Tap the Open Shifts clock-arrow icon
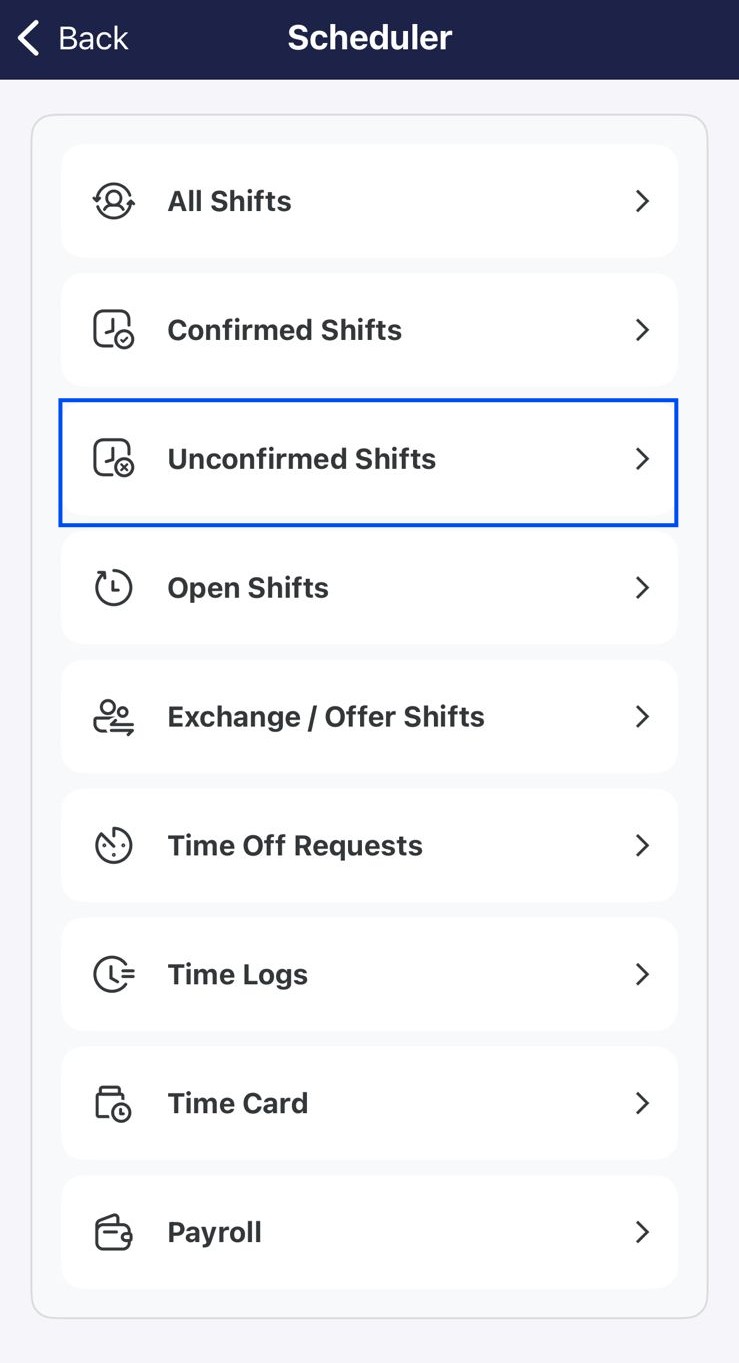Viewport: 739px width, 1363px height. 114,588
